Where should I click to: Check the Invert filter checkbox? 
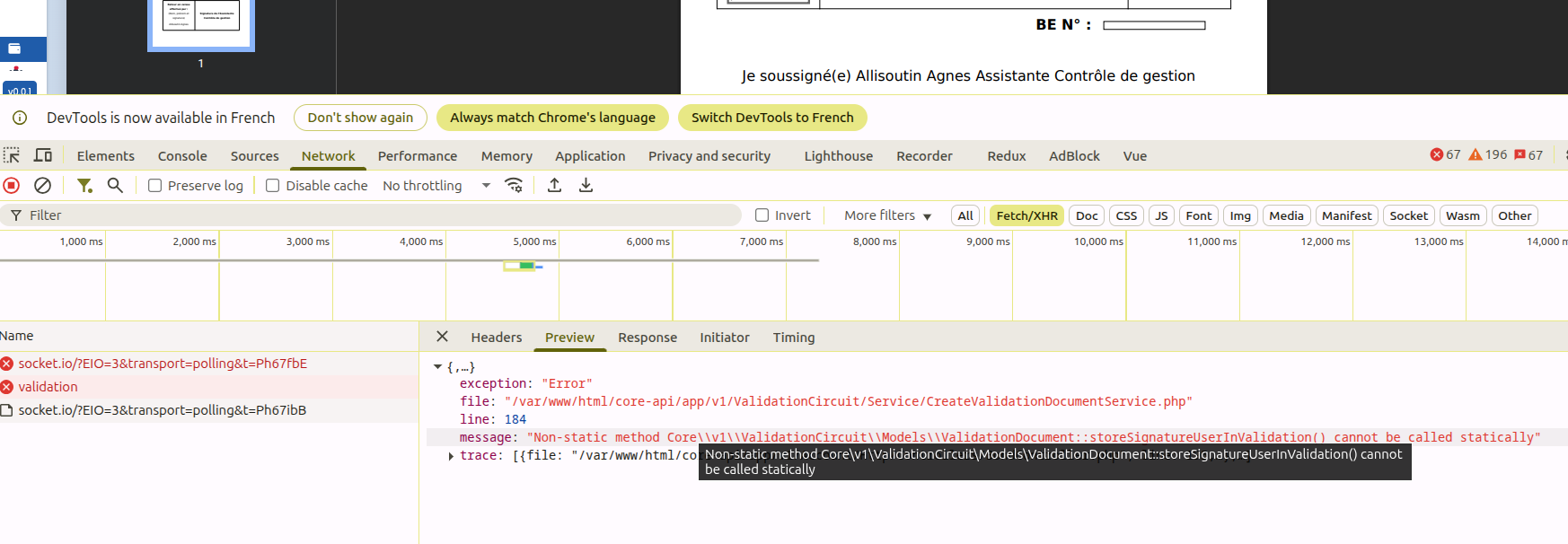tap(762, 215)
